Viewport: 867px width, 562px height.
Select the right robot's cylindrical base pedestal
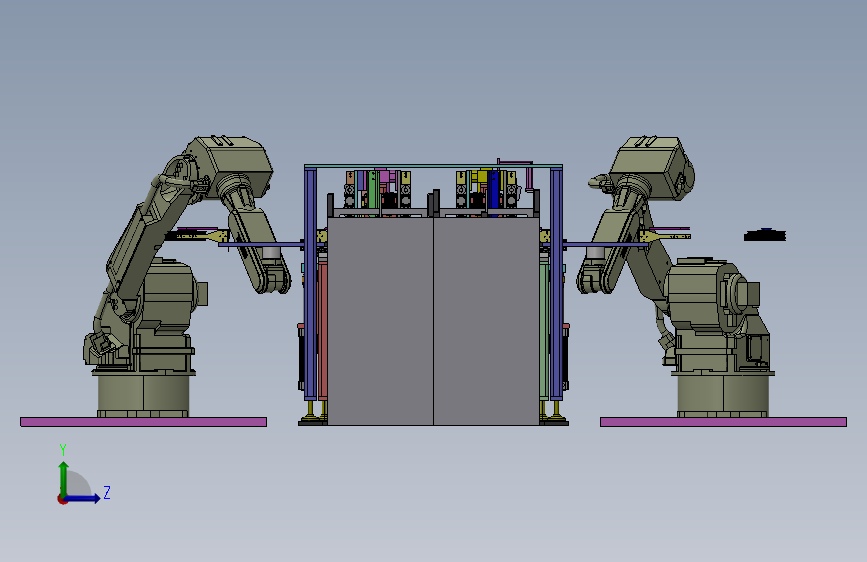[723, 395]
